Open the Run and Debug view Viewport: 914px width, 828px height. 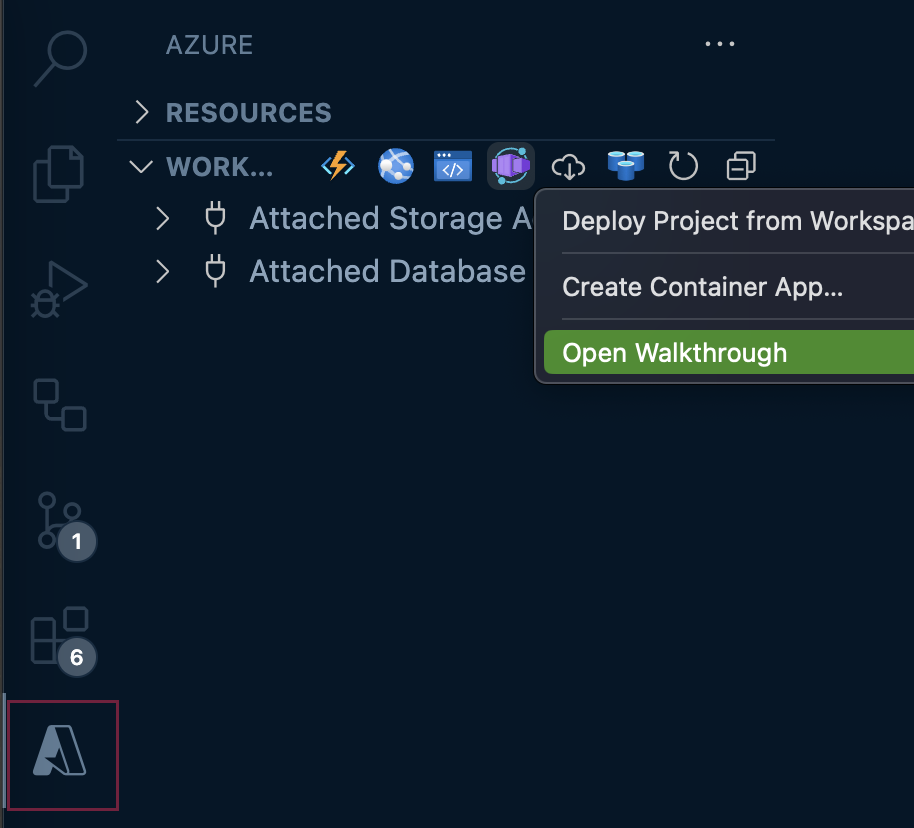[59, 289]
